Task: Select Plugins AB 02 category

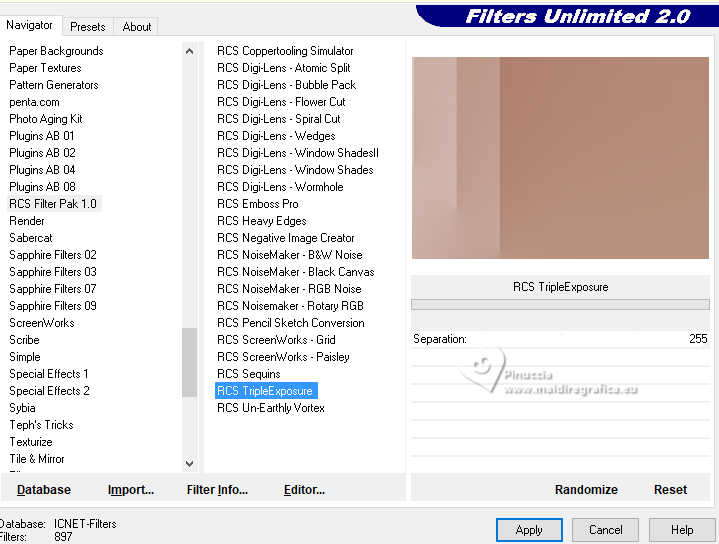Action: click(x=42, y=153)
